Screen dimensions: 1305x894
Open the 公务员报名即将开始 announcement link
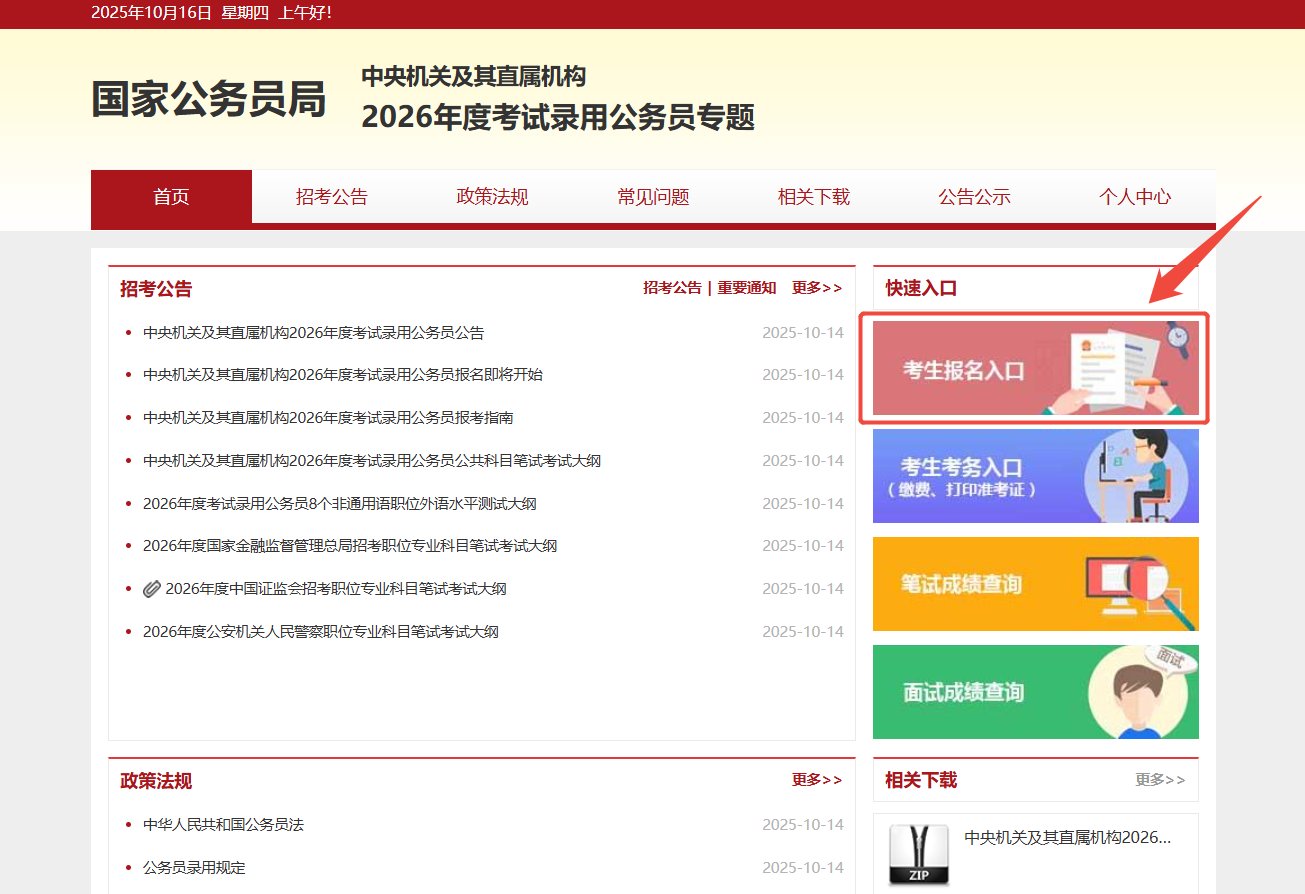click(343, 375)
